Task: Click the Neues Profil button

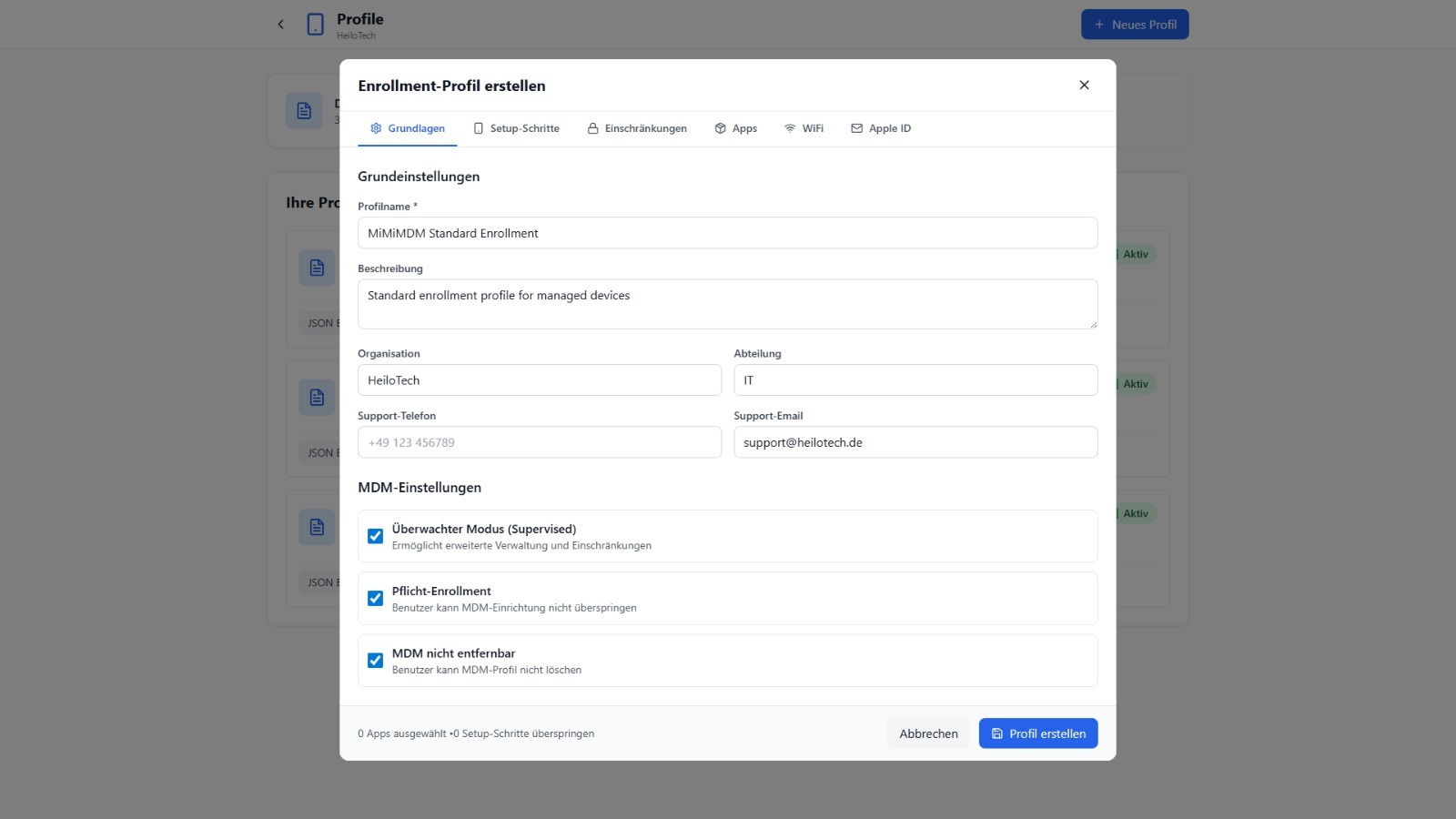Action: coord(1135,25)
